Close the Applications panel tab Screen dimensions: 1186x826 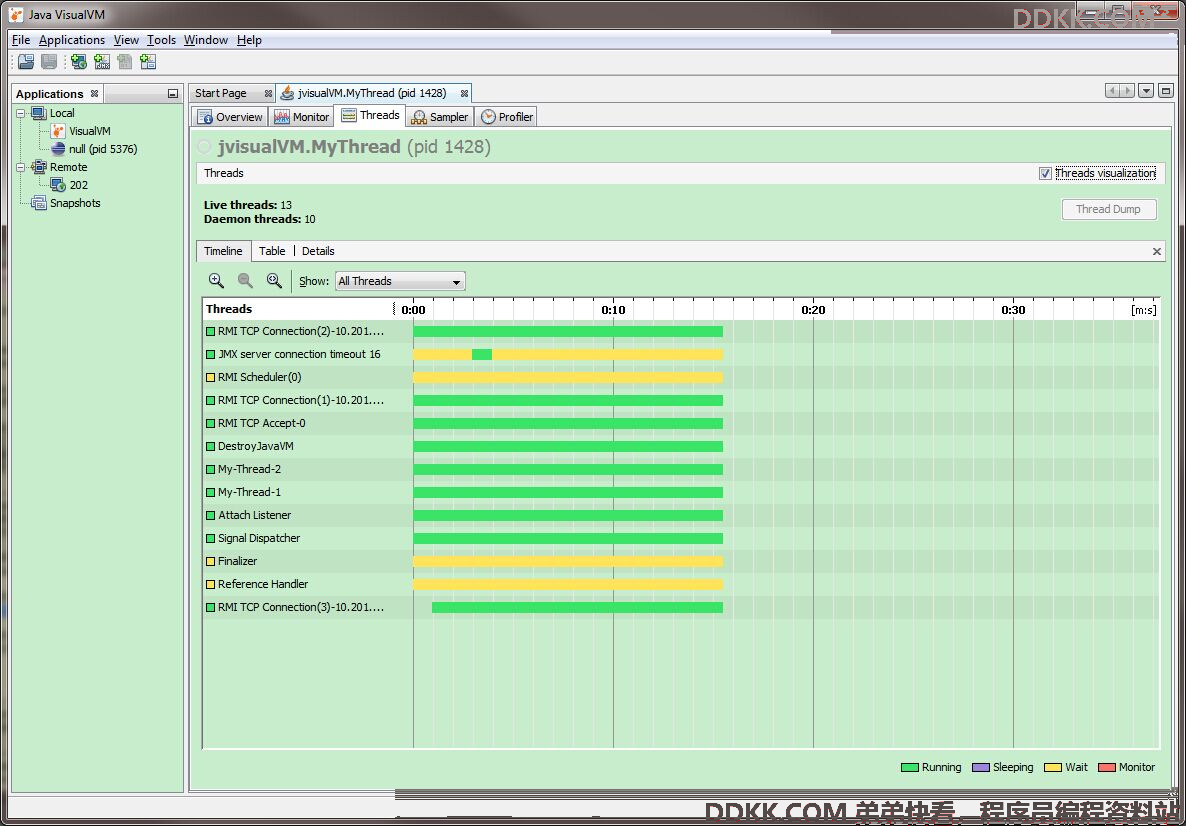tap(95, 94)
